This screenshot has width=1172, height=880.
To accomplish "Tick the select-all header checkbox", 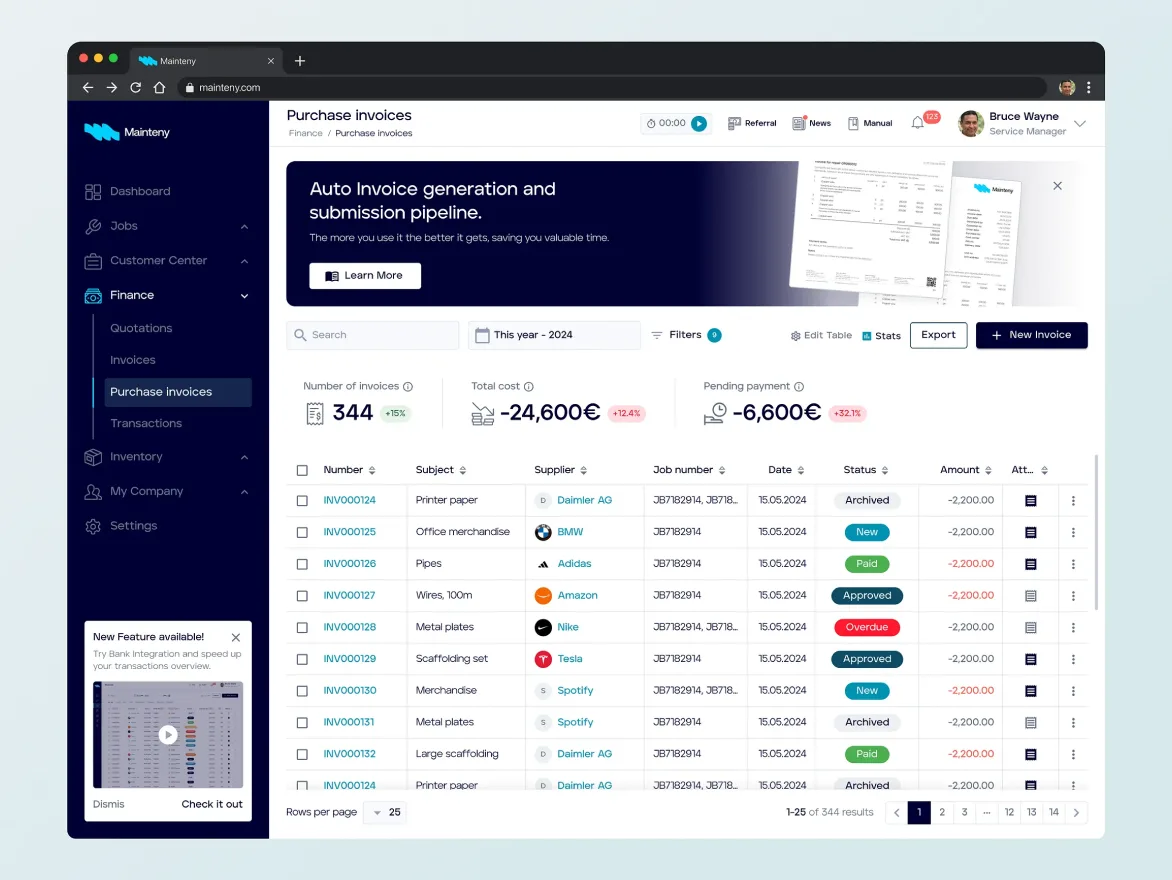I will point(302,470).
